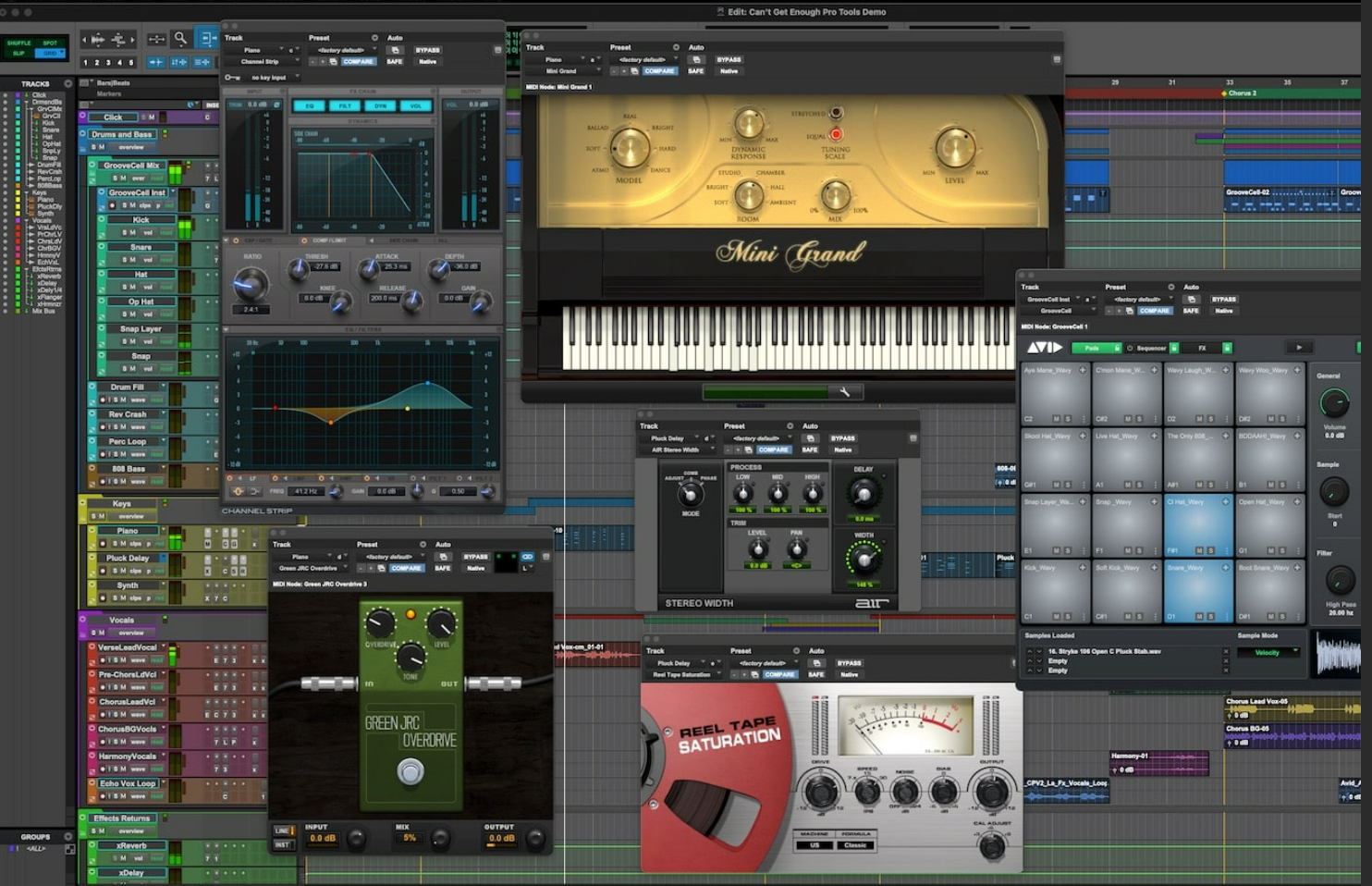Select the EQ tab in FX chain

tap(310, 106)
